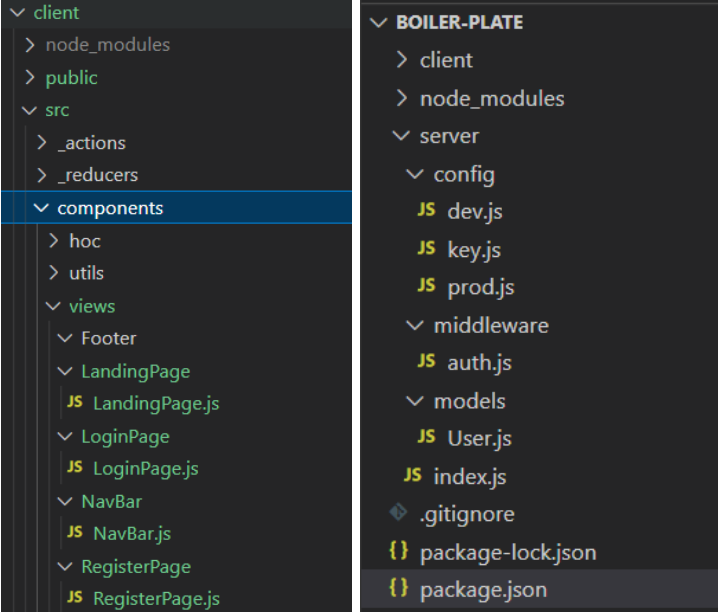Screen dimensions: 720x614
Task: Open the package-lock.json file name
Action: pyautogui.click(x=508, y=553)
